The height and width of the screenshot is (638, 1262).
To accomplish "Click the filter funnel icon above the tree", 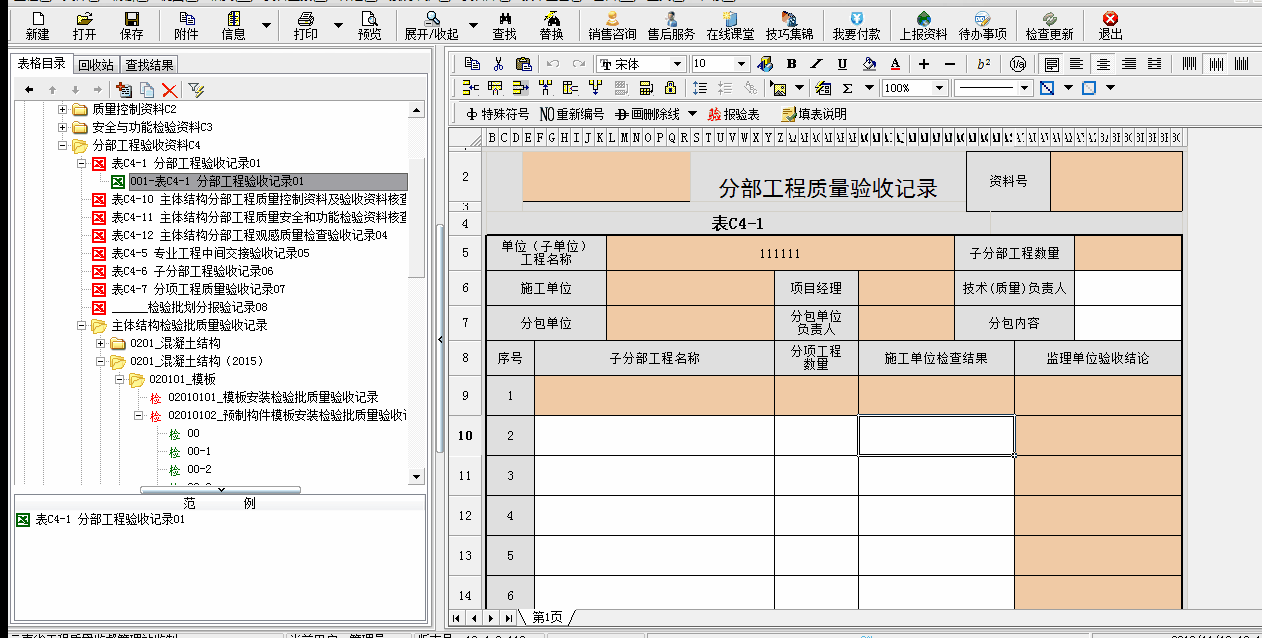I will click(x=195, y=90).
